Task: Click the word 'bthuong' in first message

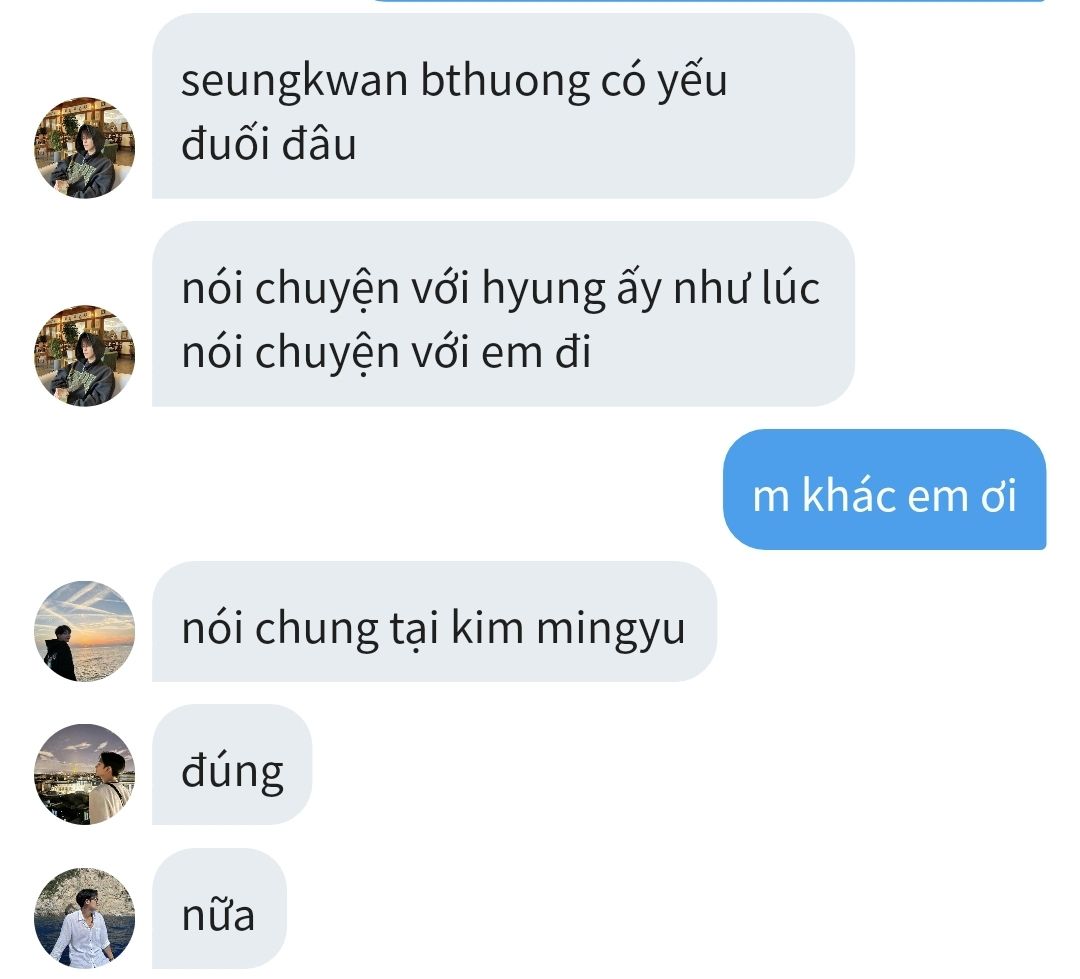Action: (x=505, y=81)
